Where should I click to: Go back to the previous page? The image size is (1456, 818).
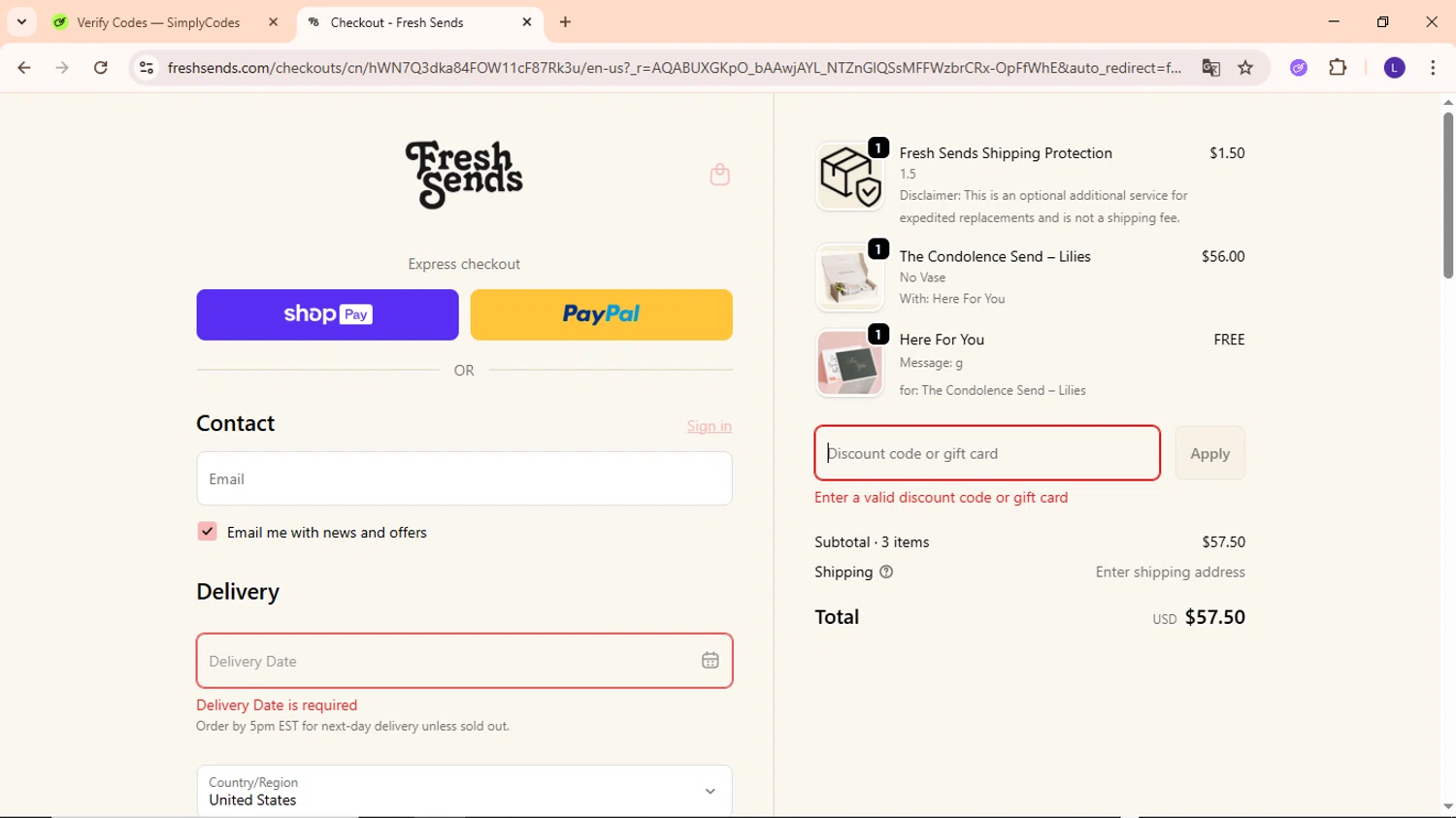click(x=24, y=68)
